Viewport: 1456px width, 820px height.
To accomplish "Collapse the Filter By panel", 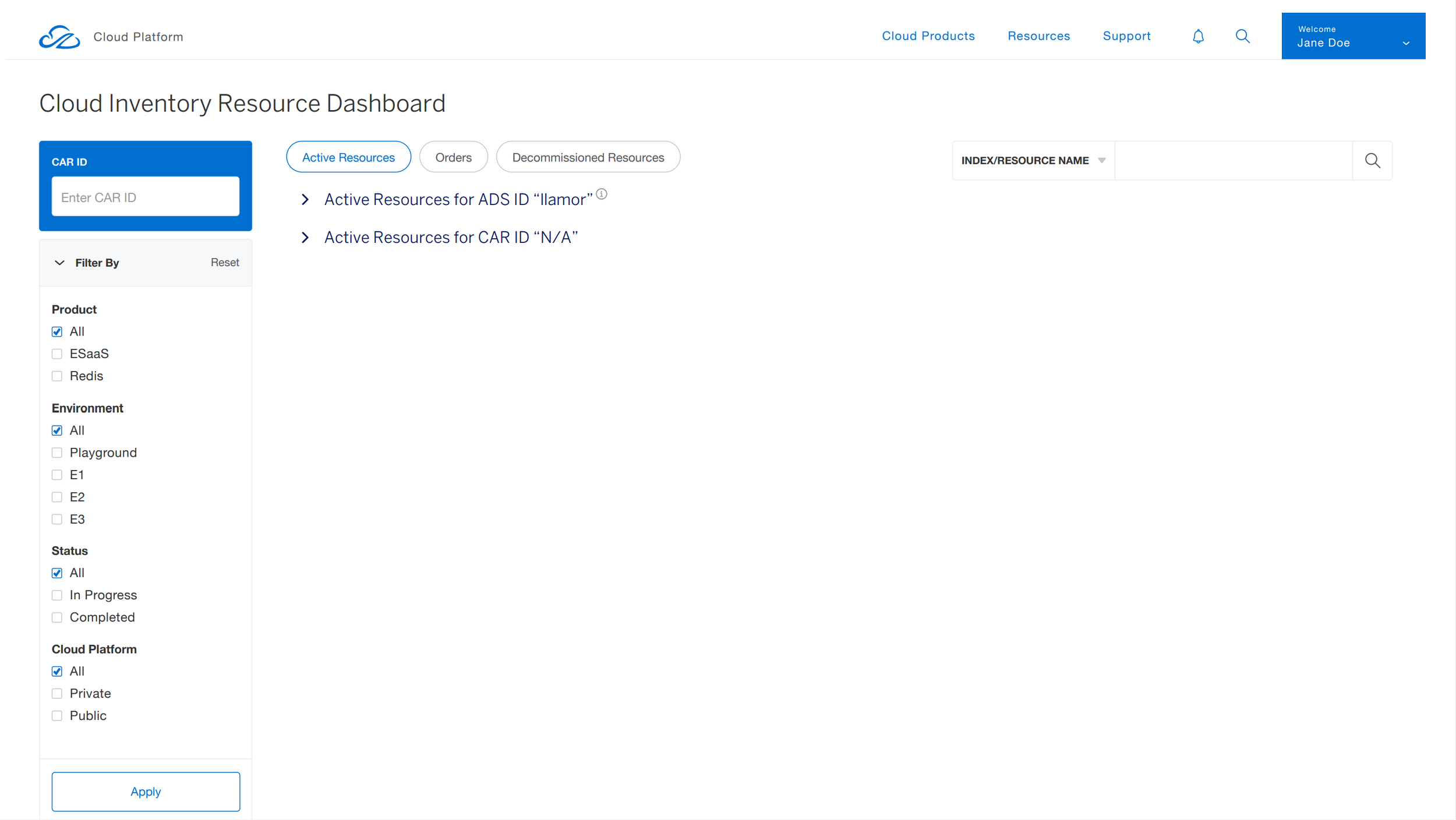I will click(59, 263).
